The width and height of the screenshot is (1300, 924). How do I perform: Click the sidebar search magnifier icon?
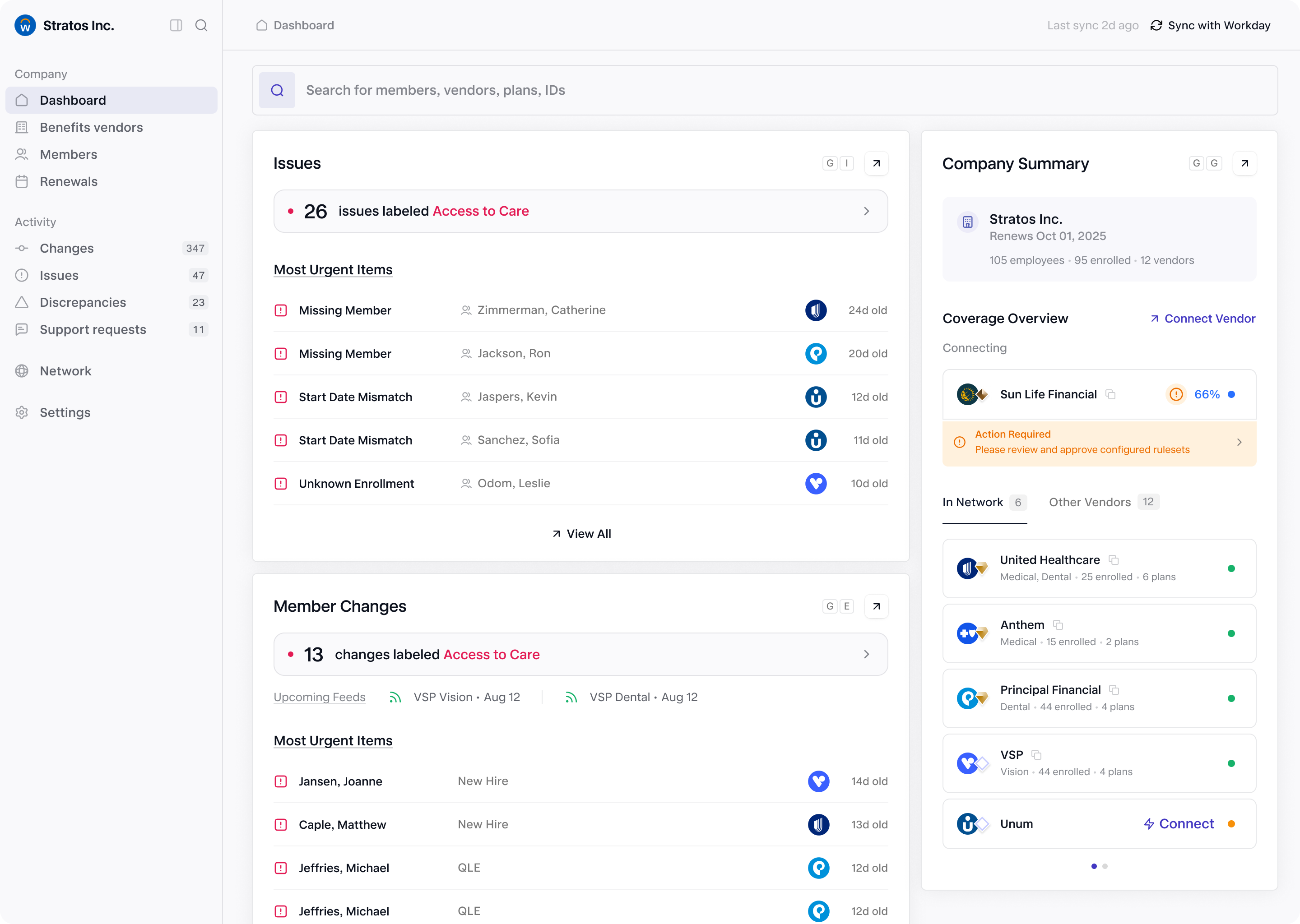(x=201, y=25)
